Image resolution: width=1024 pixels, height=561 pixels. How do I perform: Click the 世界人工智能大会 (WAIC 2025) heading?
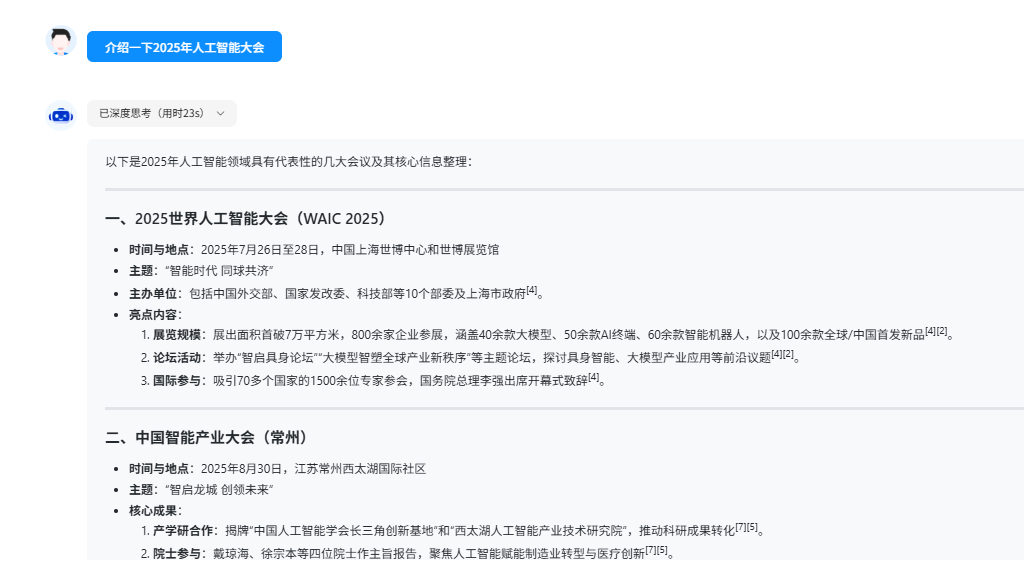click(x=246, y=219)
